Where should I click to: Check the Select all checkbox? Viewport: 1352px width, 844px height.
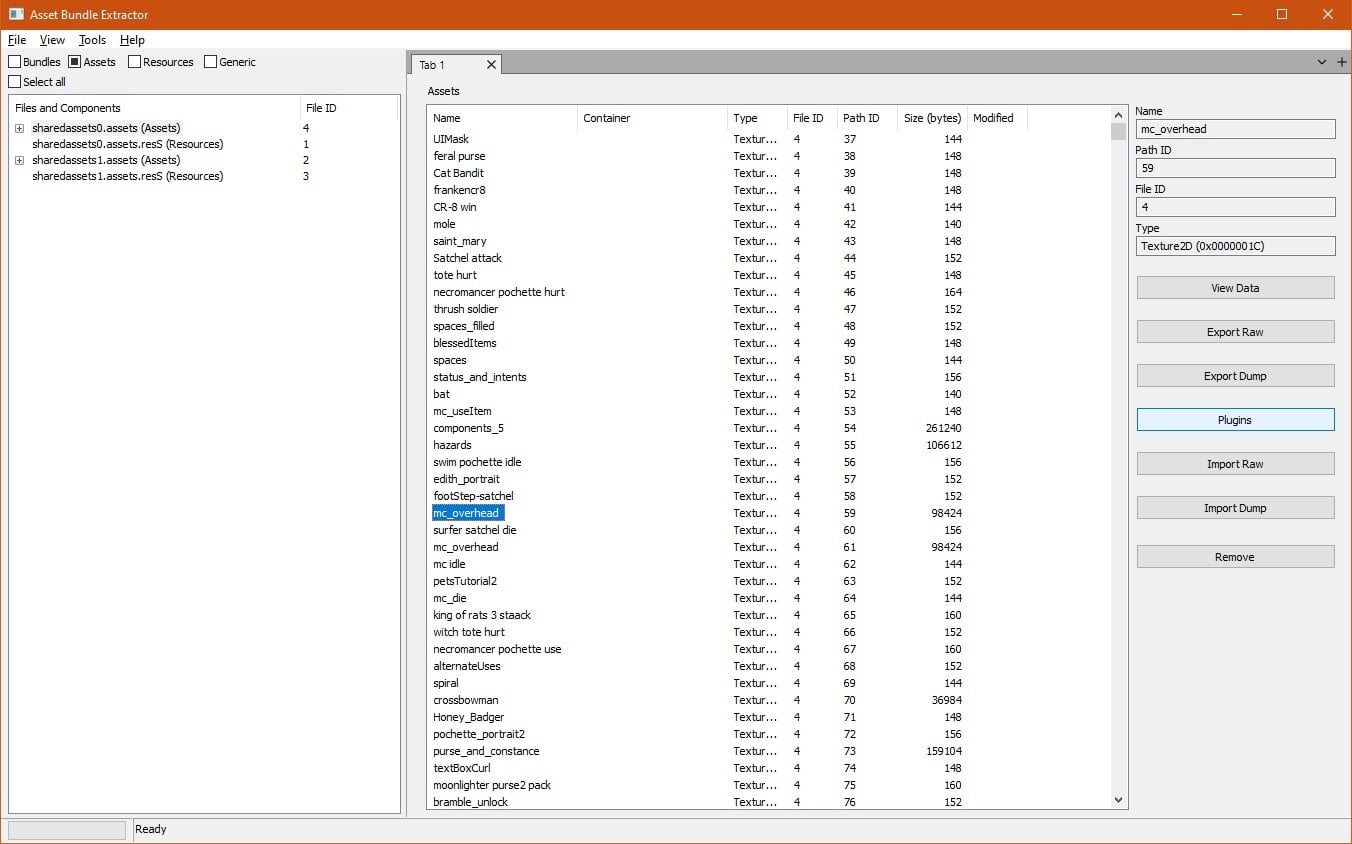click(14, 82)
